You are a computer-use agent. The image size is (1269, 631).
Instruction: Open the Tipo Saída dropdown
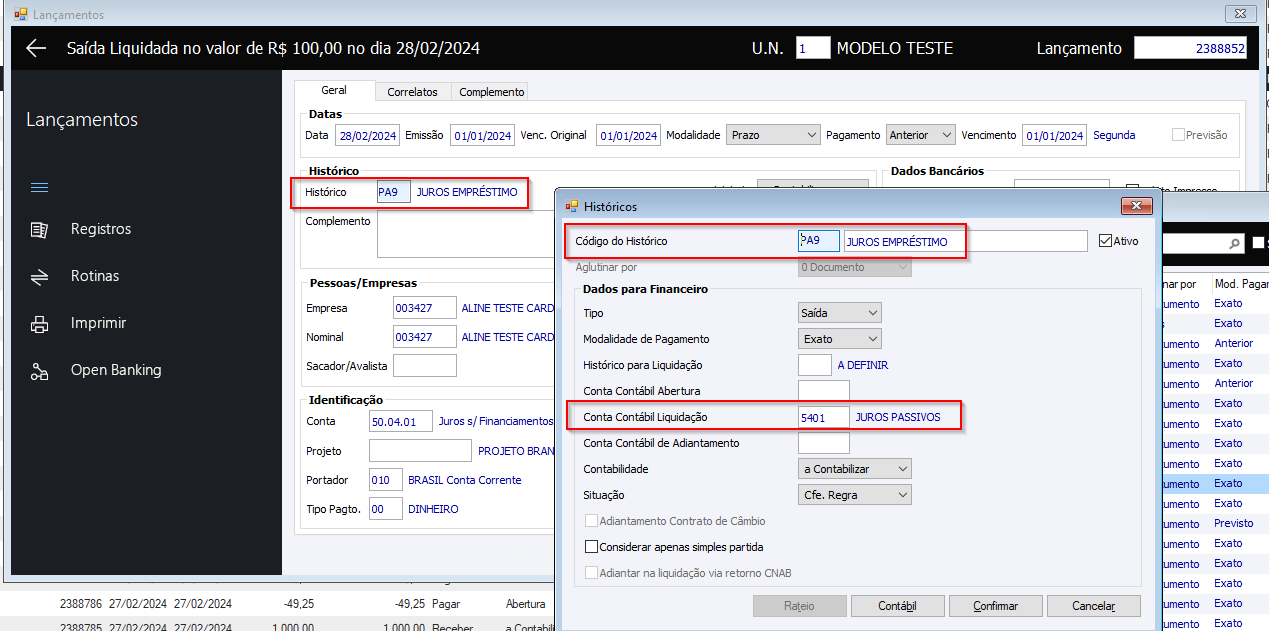click(840, 313)
